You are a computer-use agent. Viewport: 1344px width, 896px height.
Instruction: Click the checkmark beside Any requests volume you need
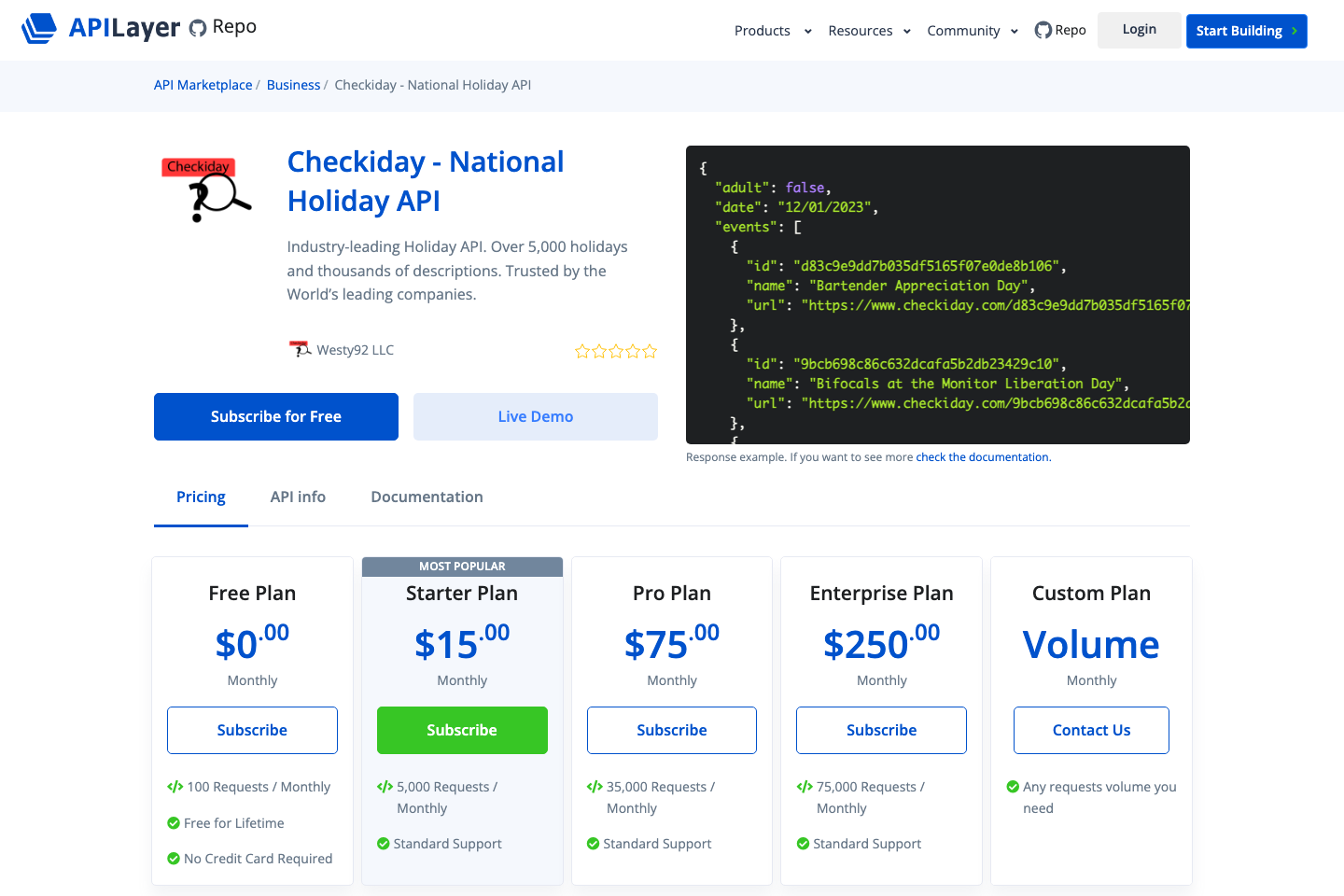[1014, 787]
